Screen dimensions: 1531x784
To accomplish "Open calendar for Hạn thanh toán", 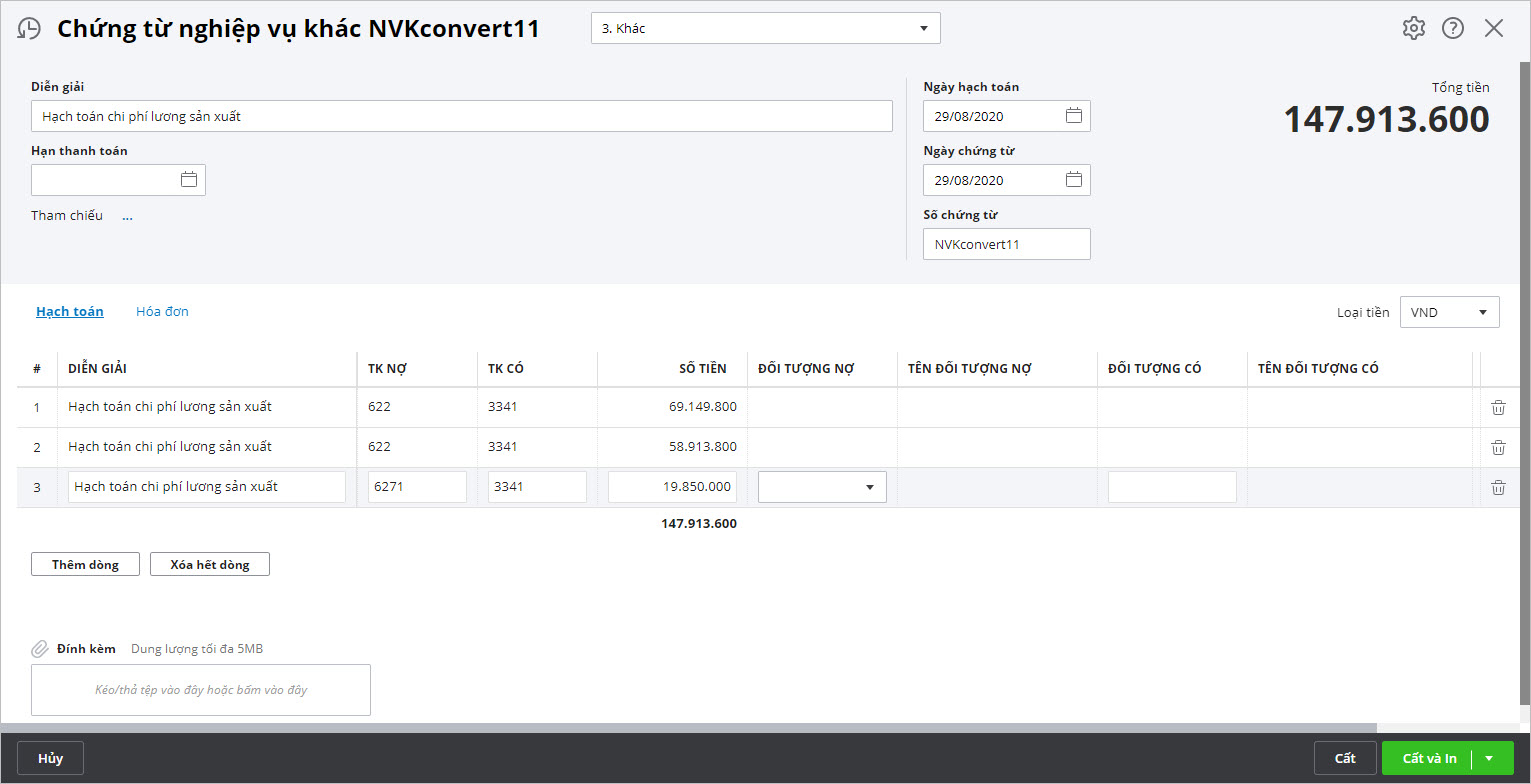I will 188,180.
